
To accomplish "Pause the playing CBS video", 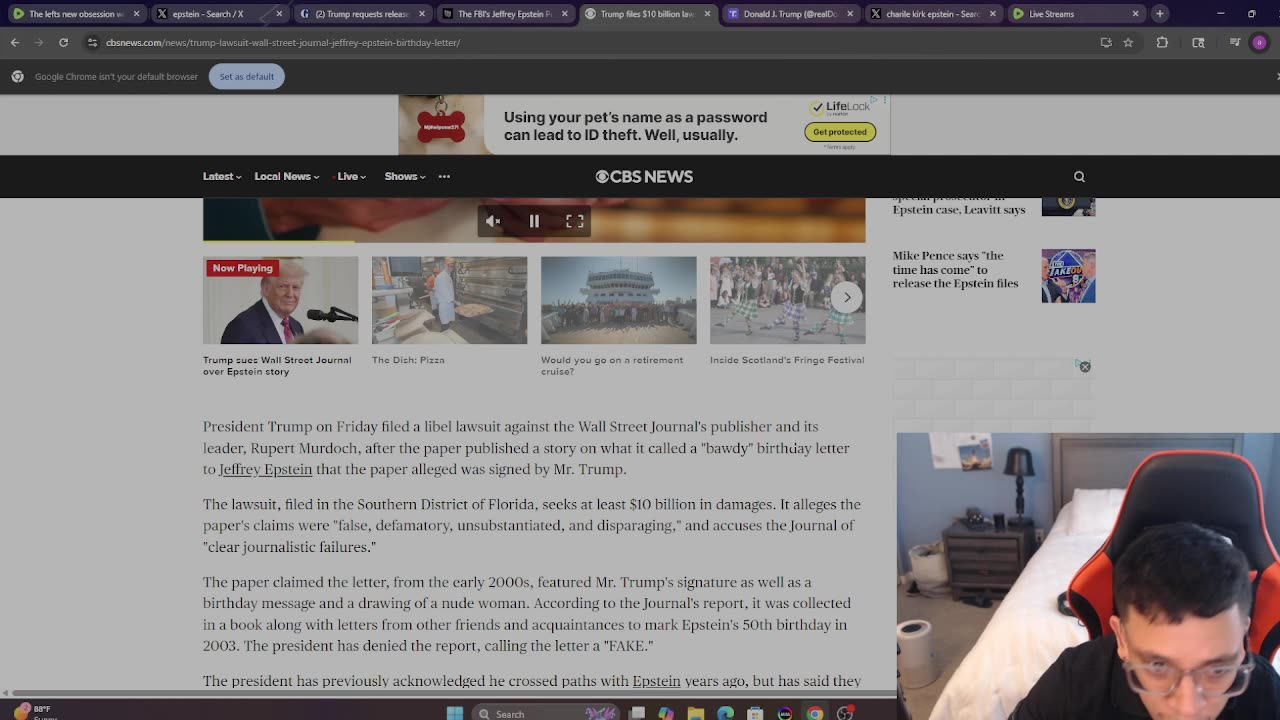I will point(534,221).
